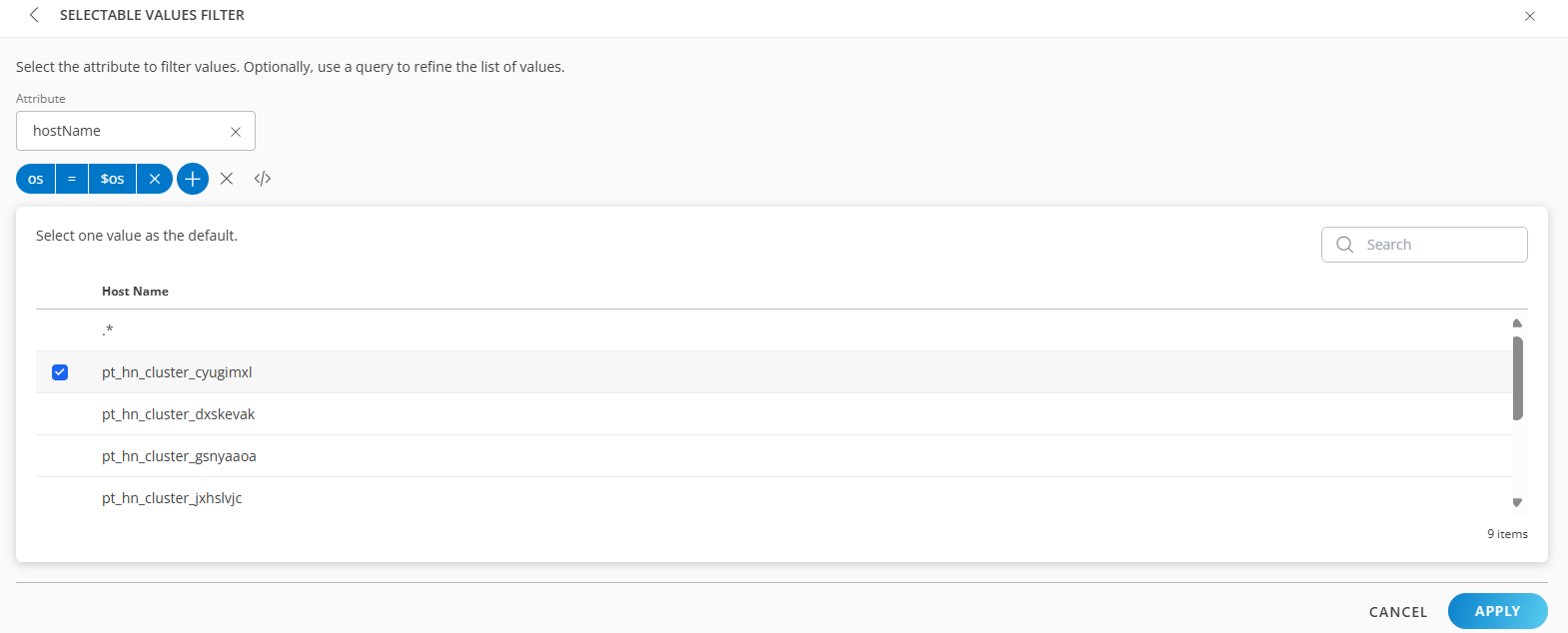This screenshot has height=633, width=1568.
Task: Clear the hostName attribute selection
Action: tap(235, 131)
